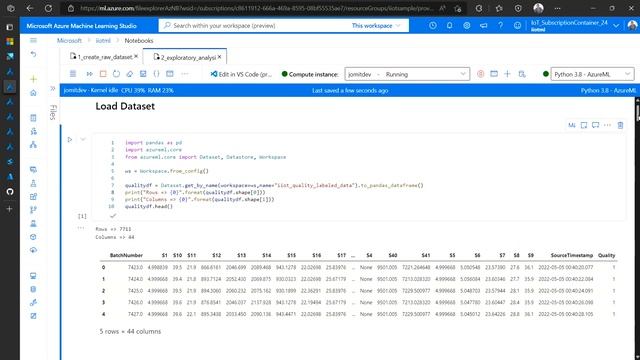The height and width of the screenshot is (360, 640).
Task: Open the Python 3.8 - AzureML kernel dropdown
Action: click(592, 74)
